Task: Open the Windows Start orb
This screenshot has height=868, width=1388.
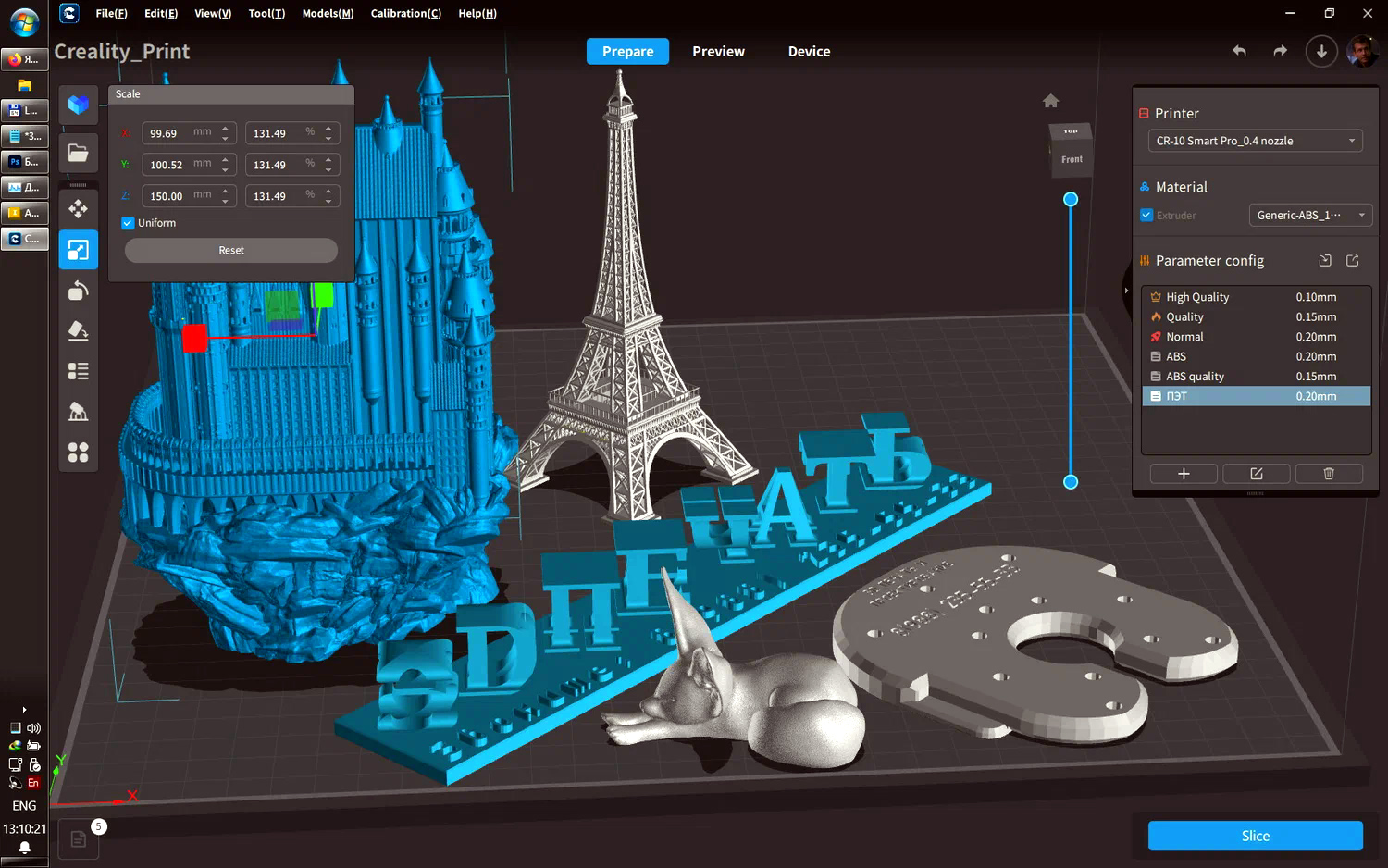Action: 24,23
